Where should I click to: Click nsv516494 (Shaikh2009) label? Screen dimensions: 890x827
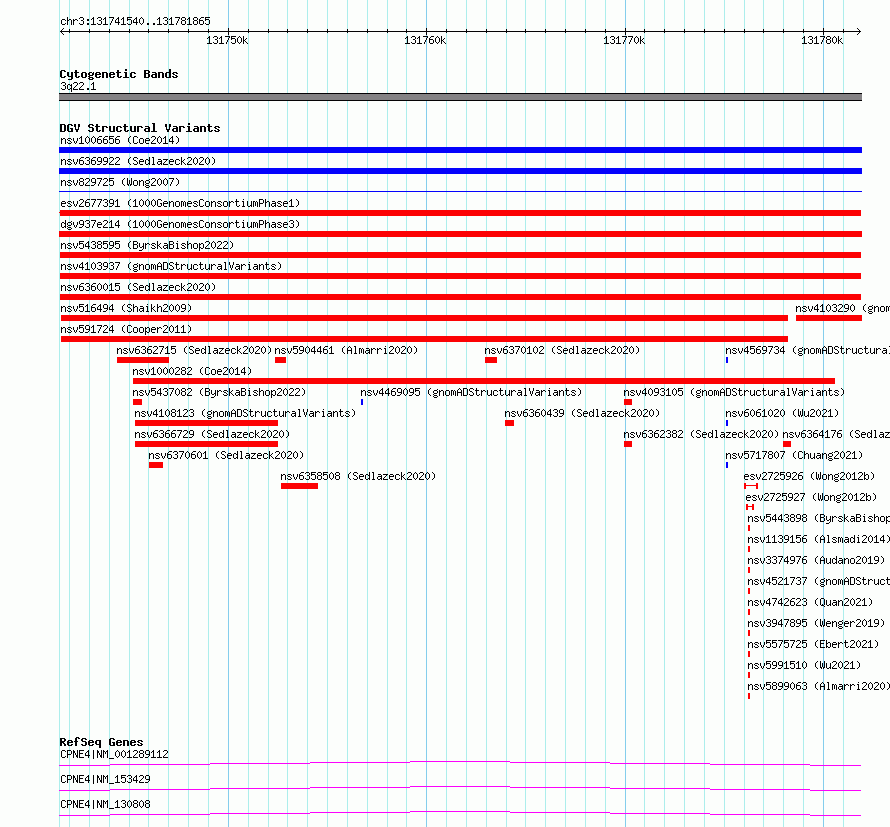tap(126, 308)
